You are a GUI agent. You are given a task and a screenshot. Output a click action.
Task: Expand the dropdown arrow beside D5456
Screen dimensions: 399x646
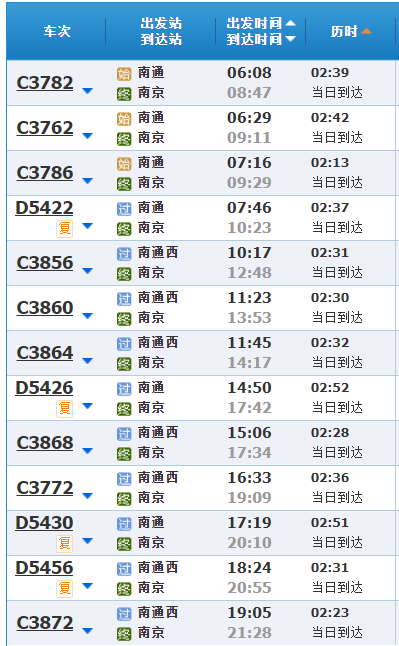(x=87, y=585)
